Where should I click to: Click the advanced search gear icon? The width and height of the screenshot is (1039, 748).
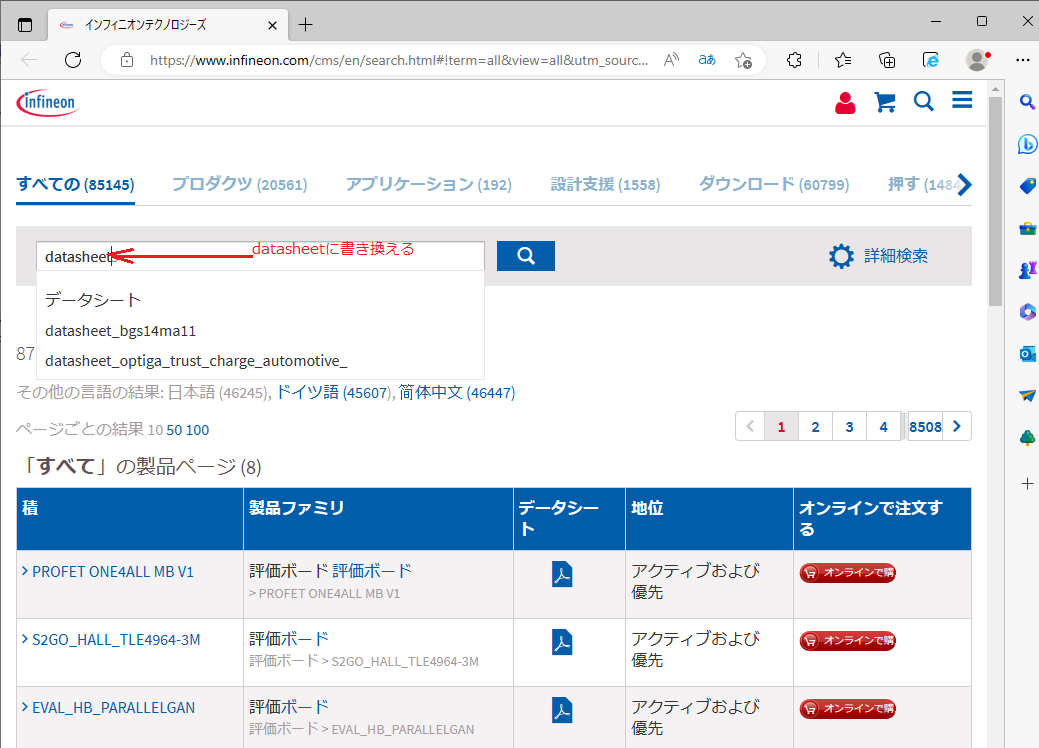point(842,256)
